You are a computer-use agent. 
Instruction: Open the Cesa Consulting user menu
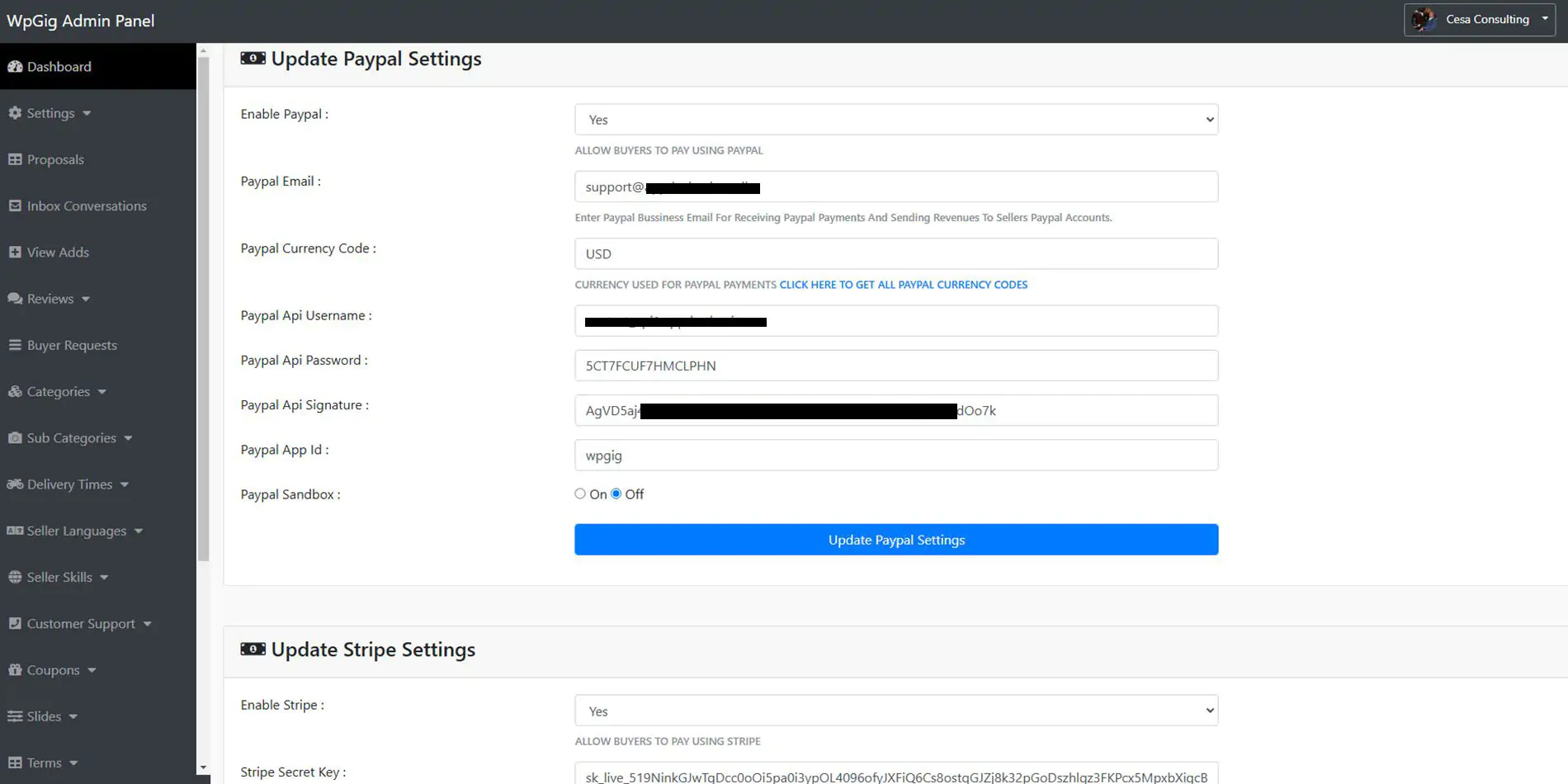click(x=1479, y=20)
